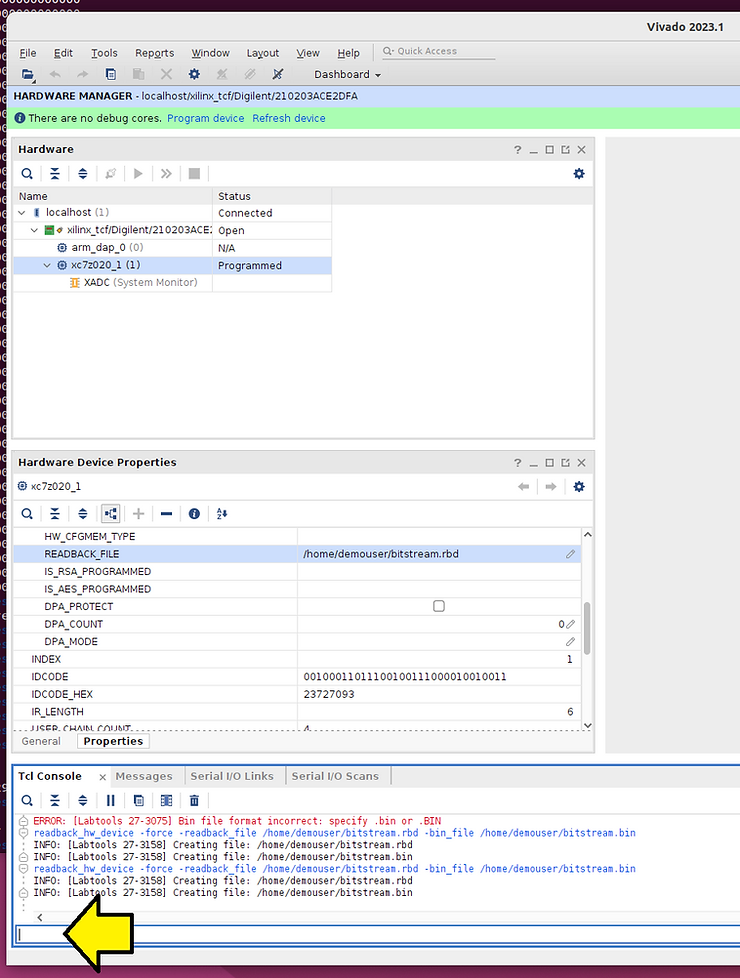Open the File menu
The width and height of the screenshot is (740, 978).
point(27,53)
